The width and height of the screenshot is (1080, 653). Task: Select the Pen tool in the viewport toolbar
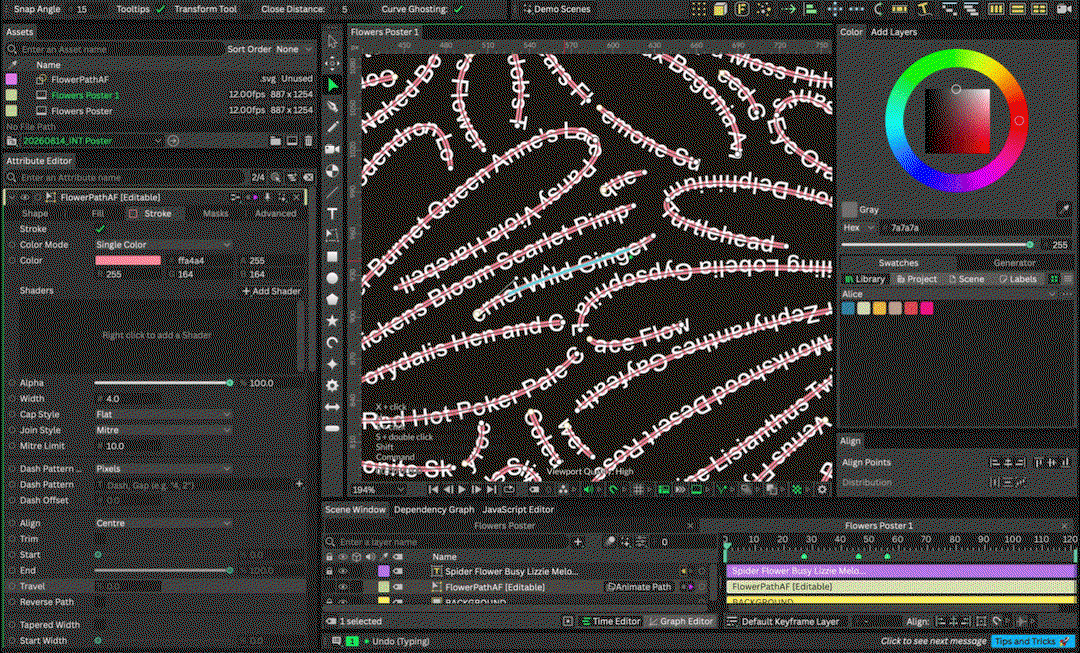333,107
